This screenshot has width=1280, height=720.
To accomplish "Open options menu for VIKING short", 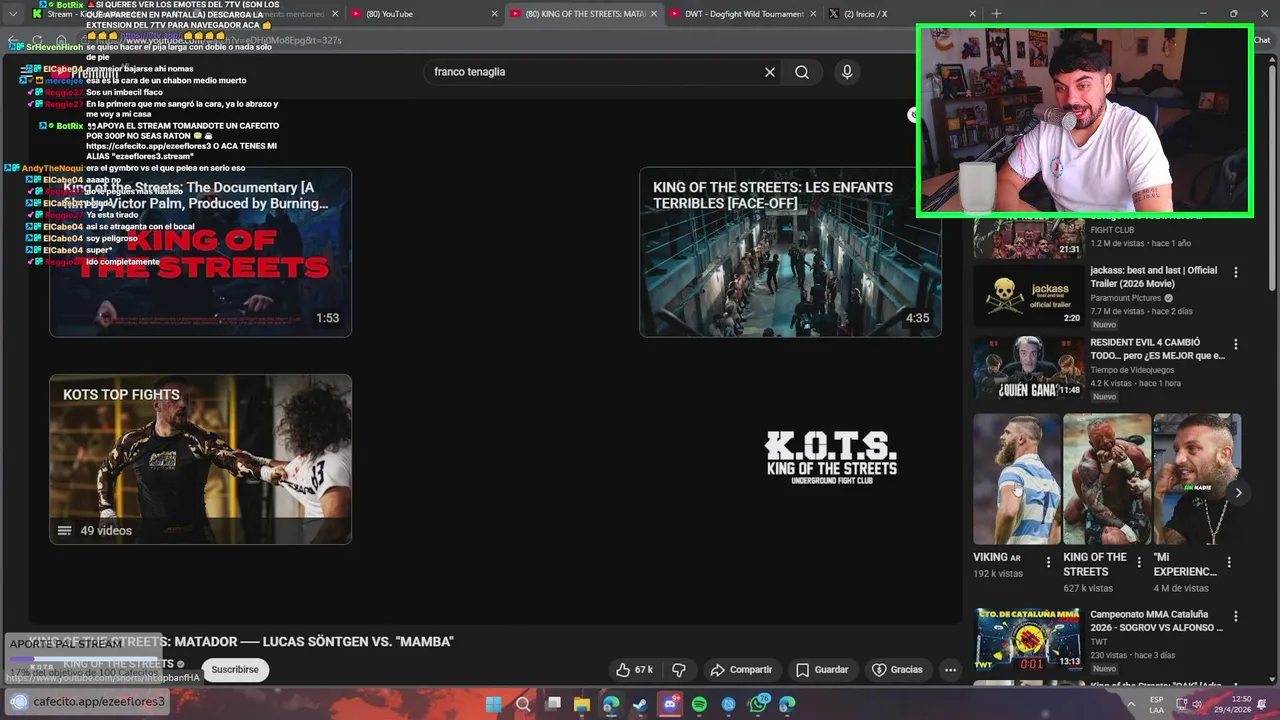I will [x=1049, y=562].
